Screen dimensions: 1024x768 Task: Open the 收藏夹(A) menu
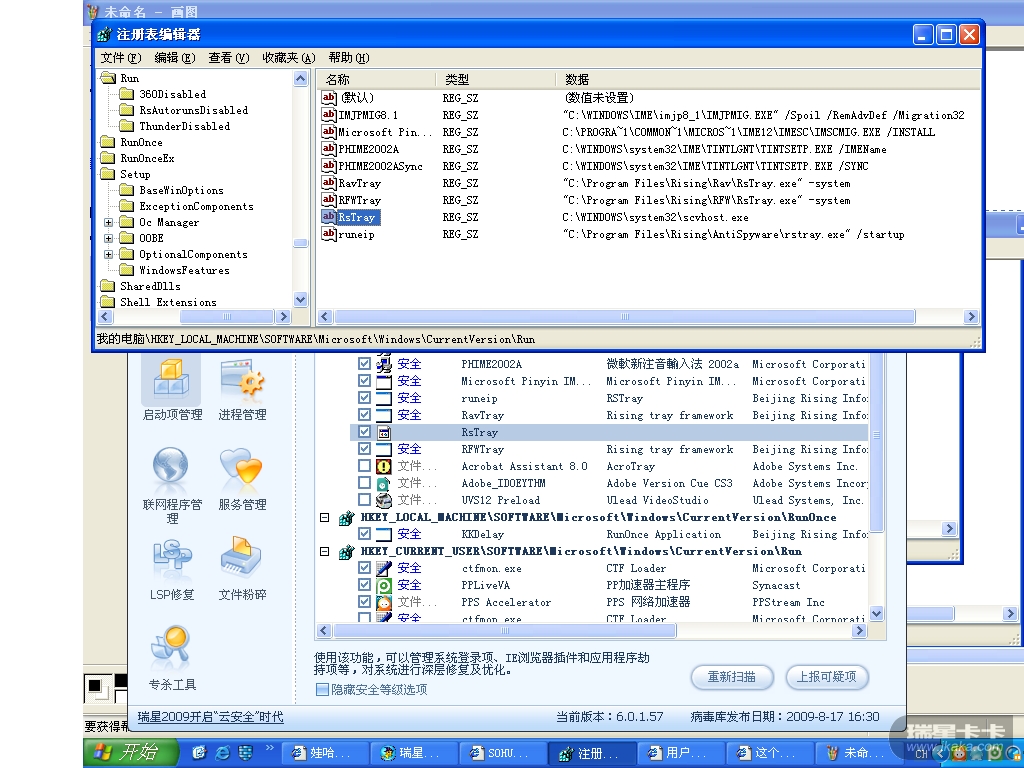289,57
